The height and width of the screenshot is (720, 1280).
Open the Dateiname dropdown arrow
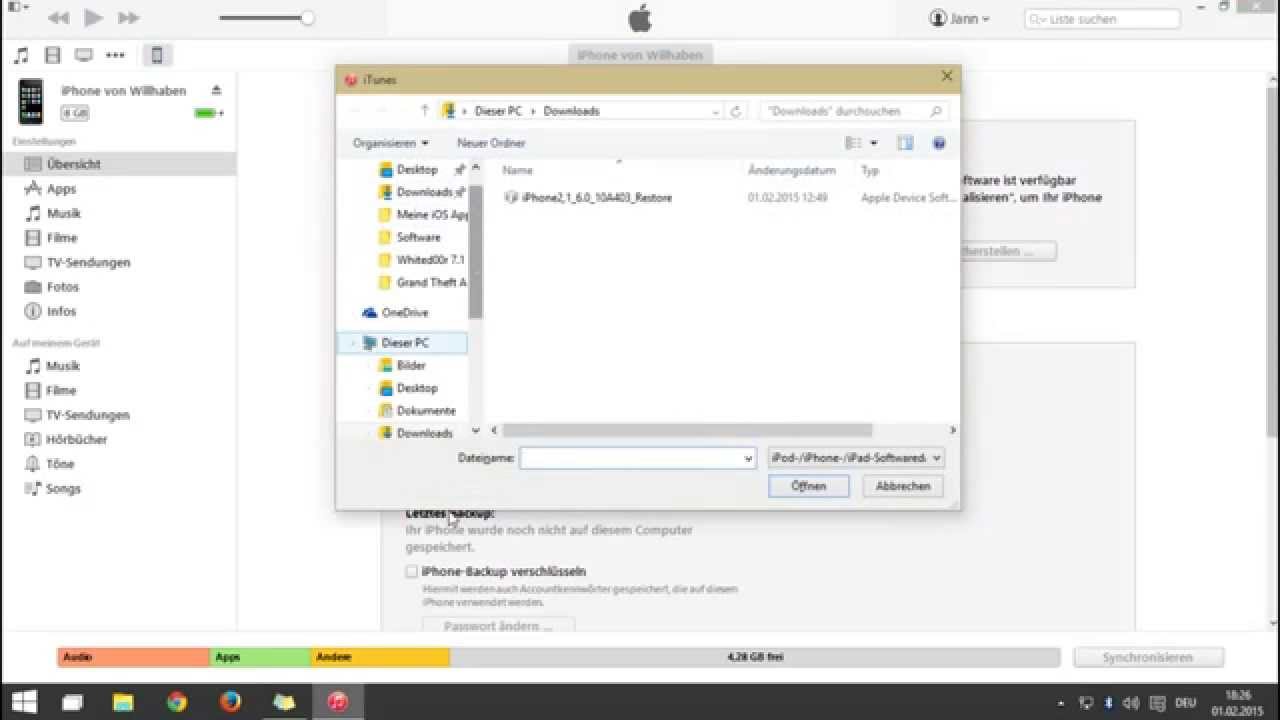(748, 458)
